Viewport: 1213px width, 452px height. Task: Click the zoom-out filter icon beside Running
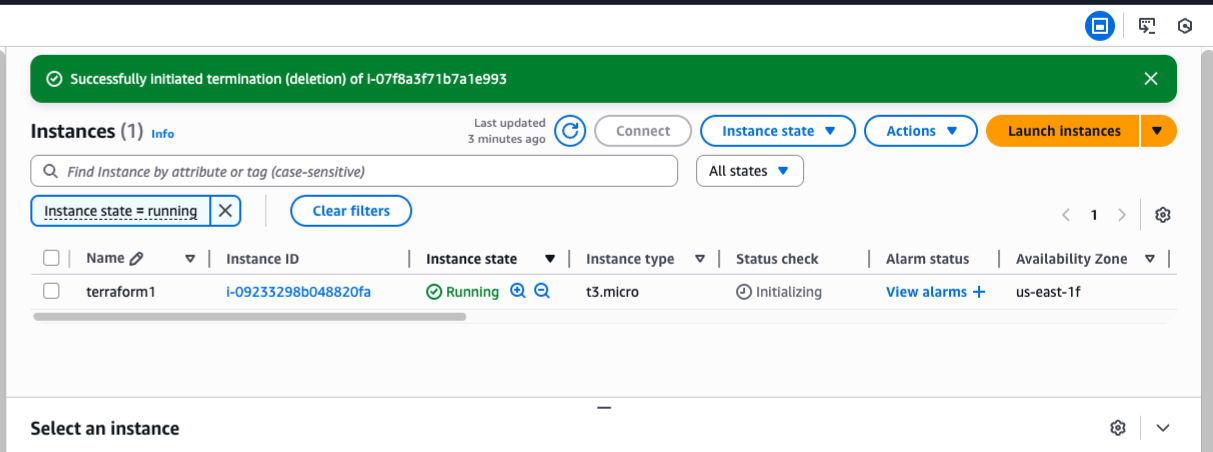(542, 292)
